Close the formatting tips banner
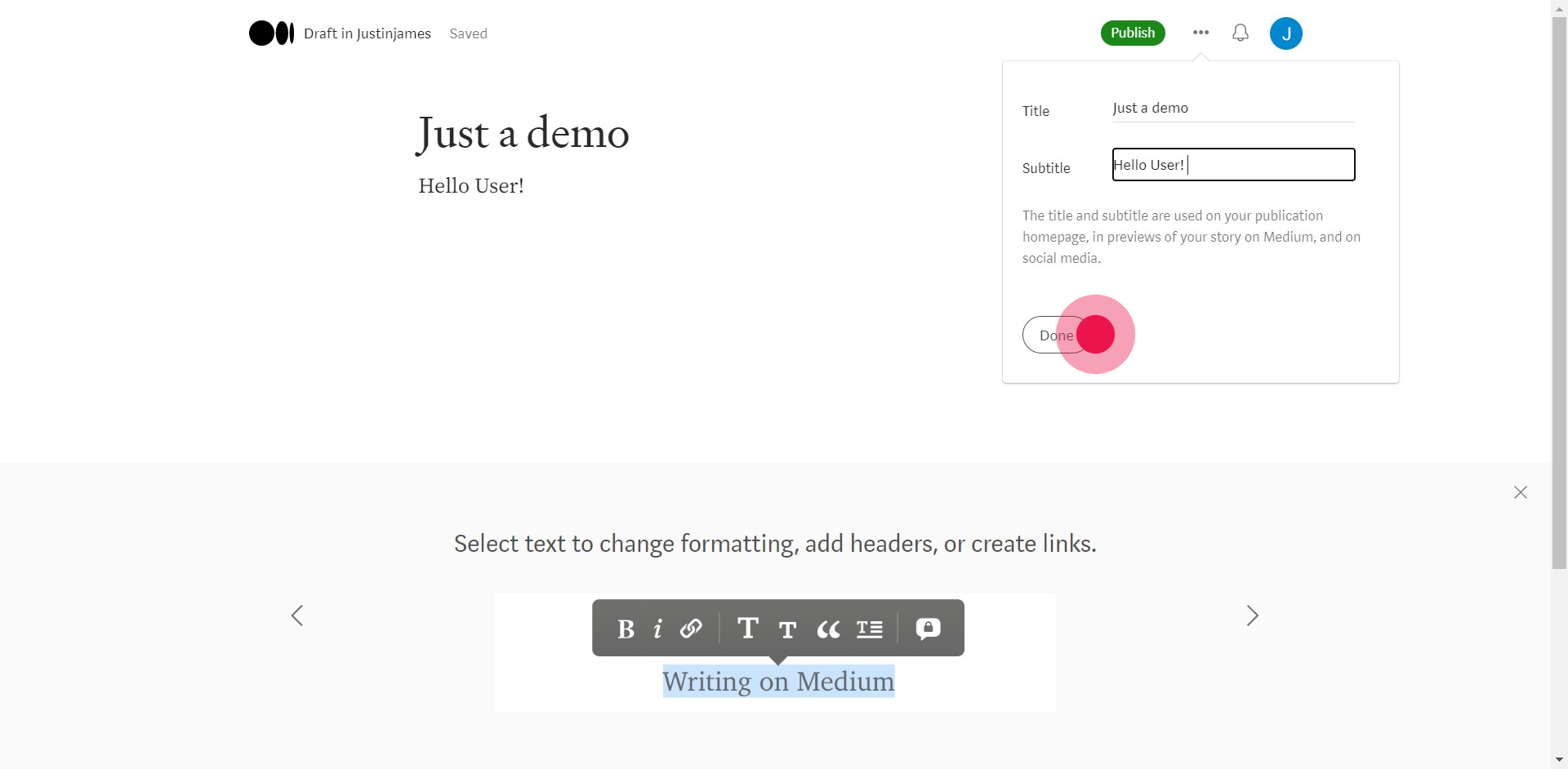Screen dimensions: 1568x769 (x=1520, y=492)
